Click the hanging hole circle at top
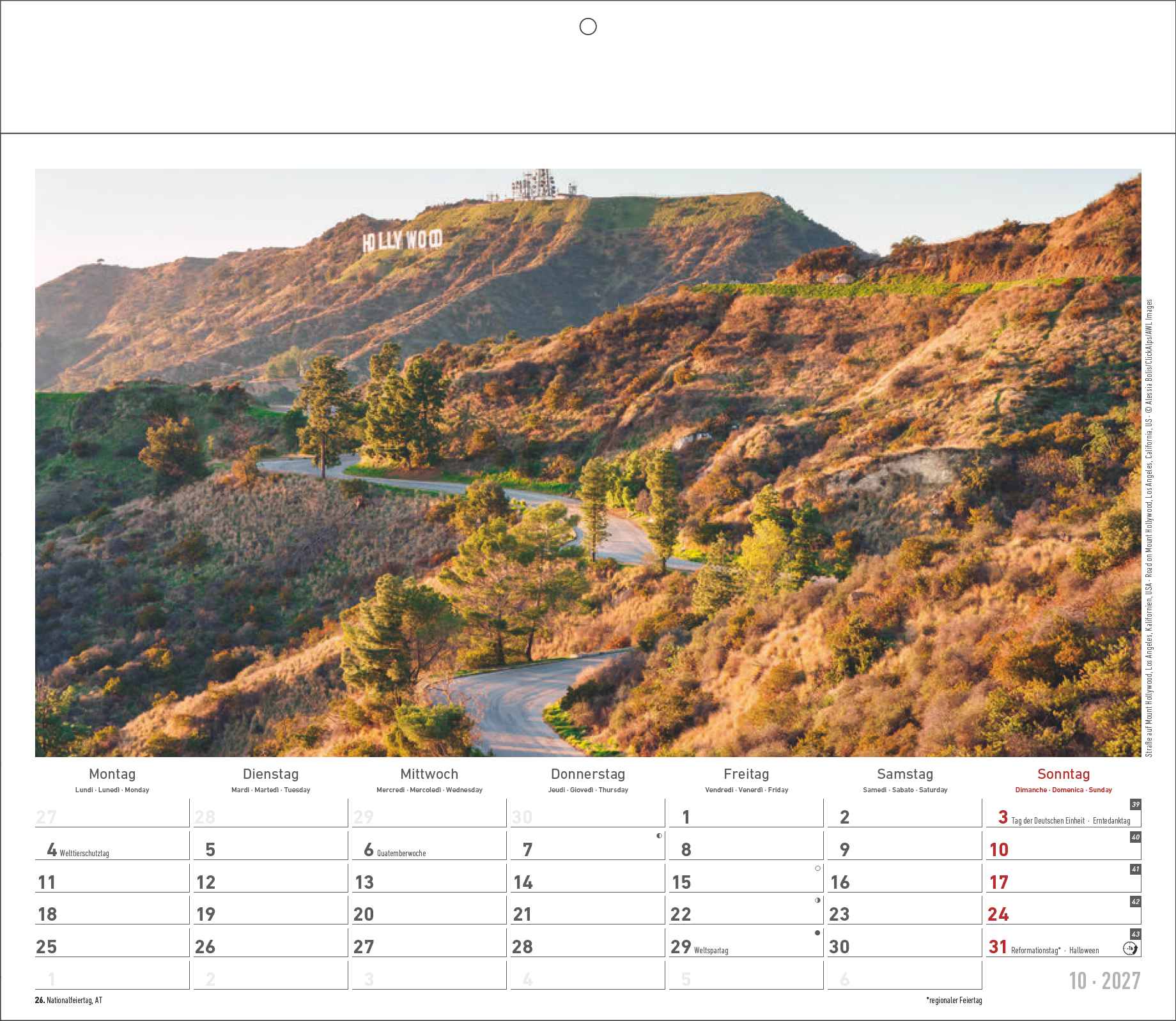 pos(587,26)
